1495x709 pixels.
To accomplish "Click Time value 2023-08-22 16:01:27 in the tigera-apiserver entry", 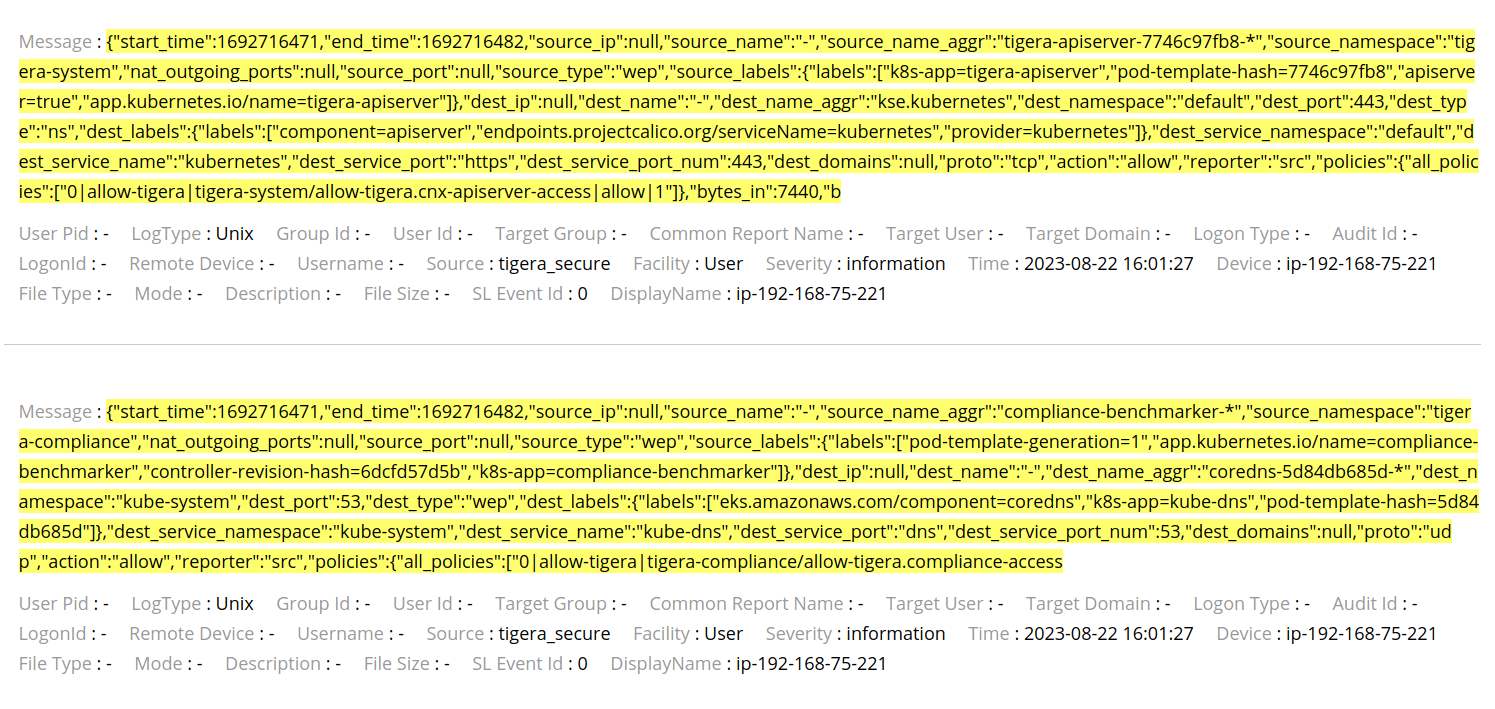I will pyautogui.click(x=1109, y=264).
